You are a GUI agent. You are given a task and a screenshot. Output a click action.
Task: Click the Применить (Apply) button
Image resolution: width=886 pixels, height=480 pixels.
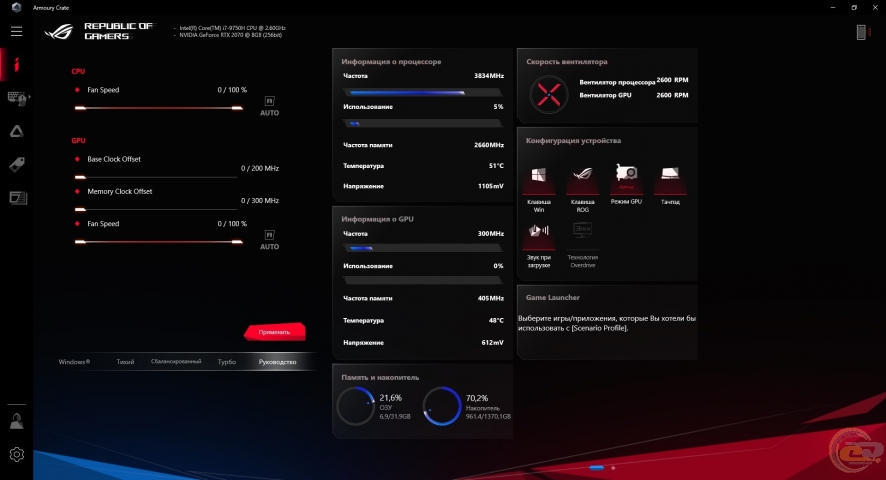point(275,332)
